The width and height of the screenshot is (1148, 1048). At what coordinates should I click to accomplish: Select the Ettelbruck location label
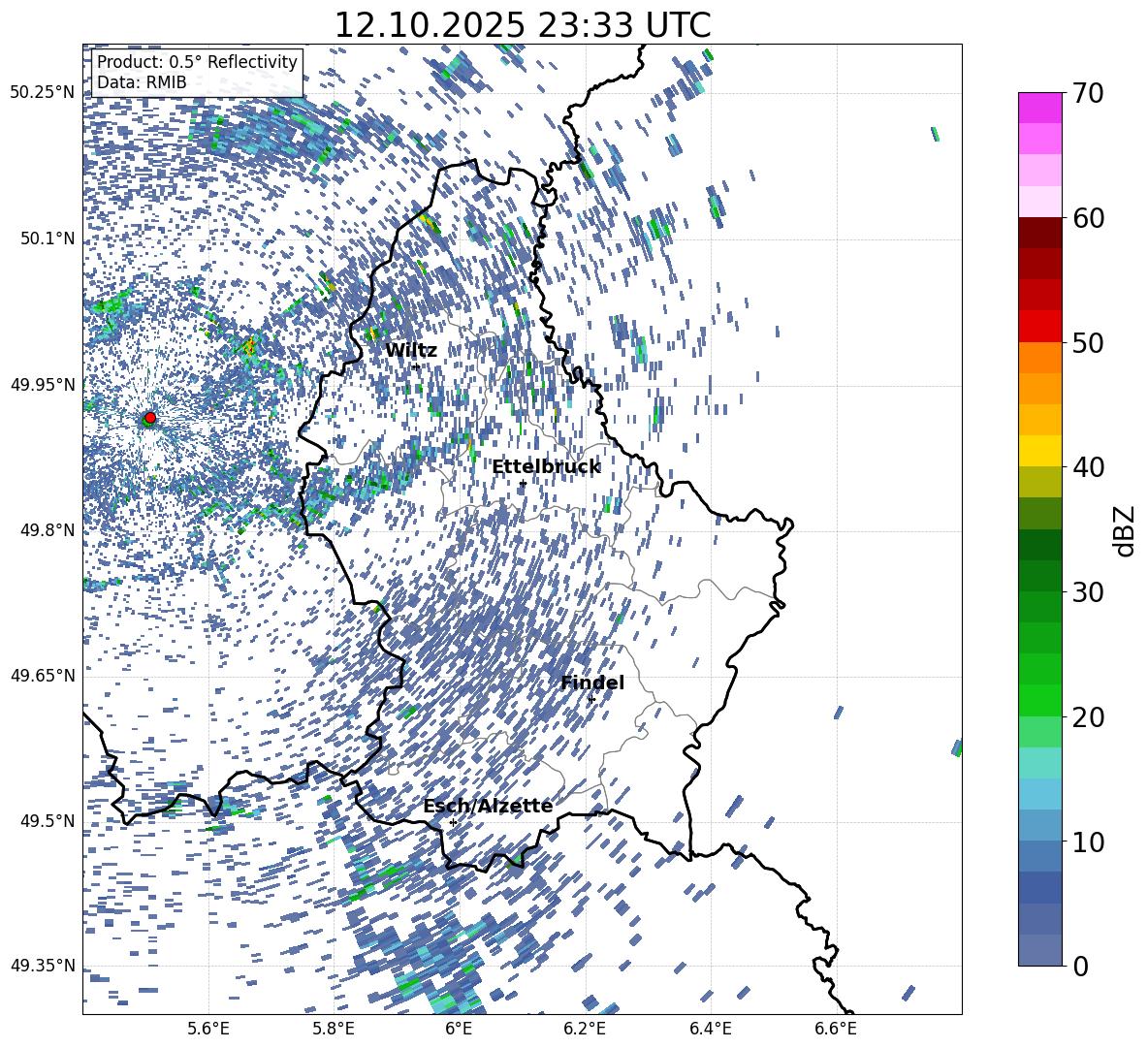click(546, 467)
